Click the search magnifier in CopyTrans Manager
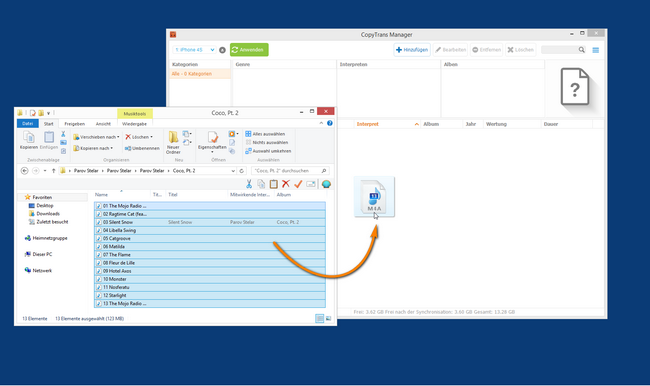Image resolution: width=650 pixels, height=386 pixels. (x=582, y=50)
